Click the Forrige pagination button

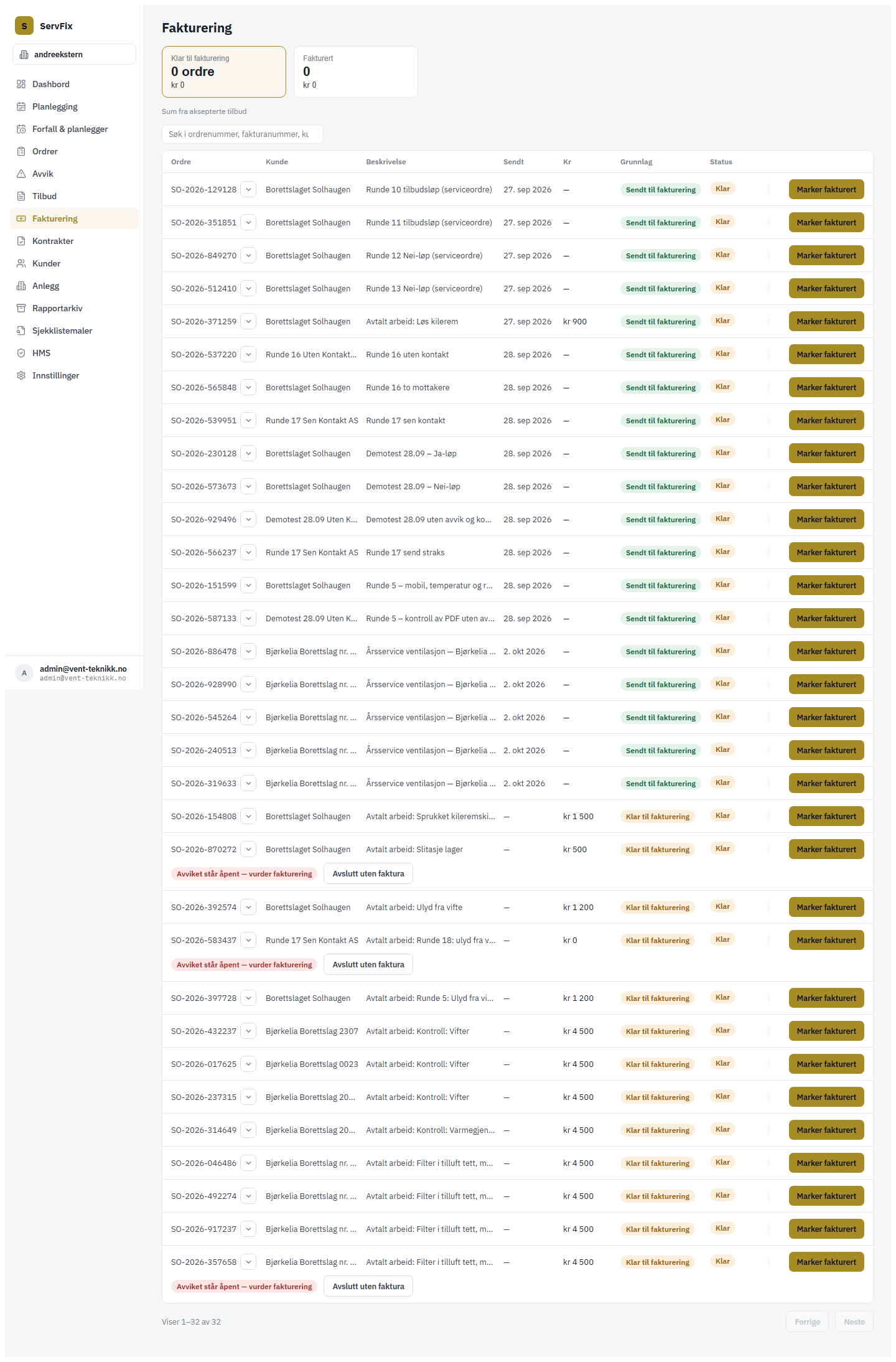(807, 1322)
